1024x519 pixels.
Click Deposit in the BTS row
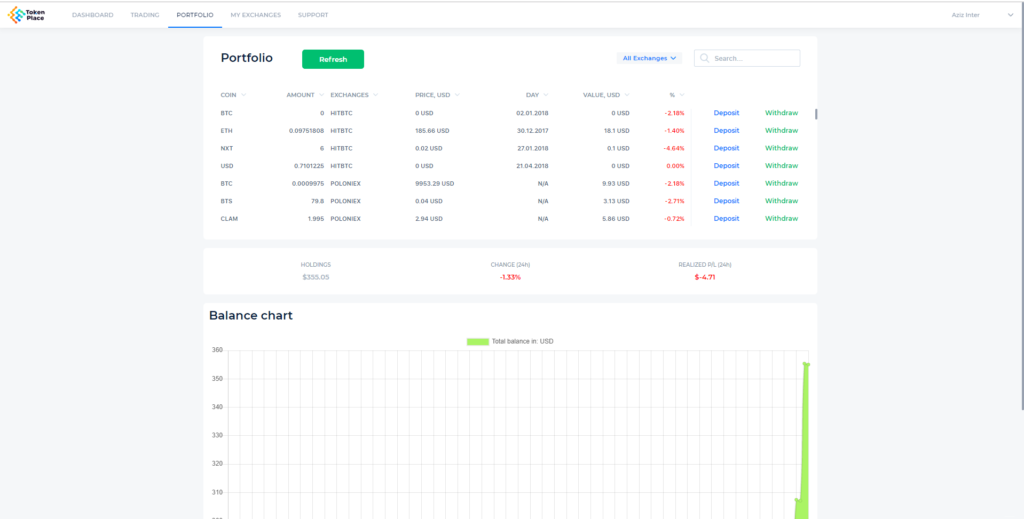pos(726,201)
